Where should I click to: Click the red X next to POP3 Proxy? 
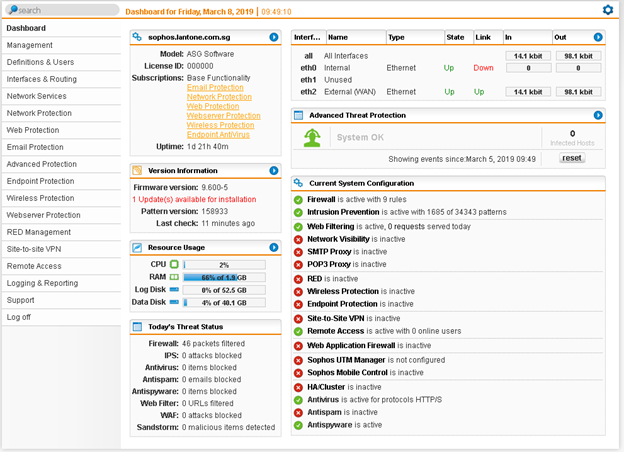pos(298,265)
